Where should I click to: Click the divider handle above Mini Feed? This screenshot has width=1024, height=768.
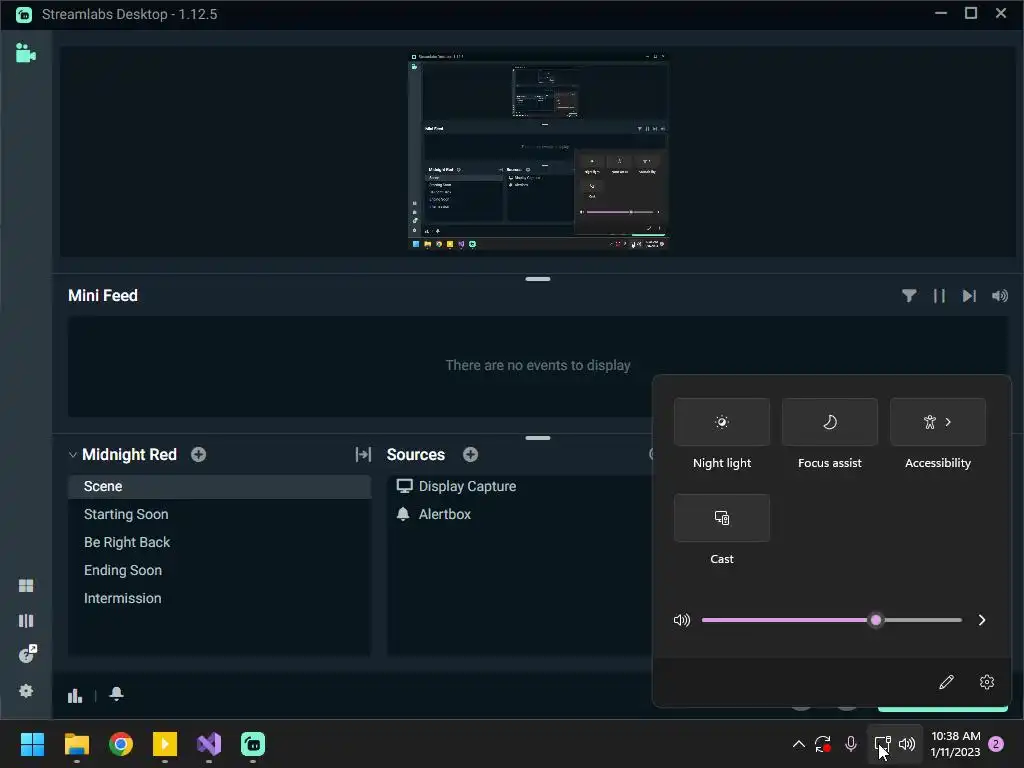tap(538, 280)
